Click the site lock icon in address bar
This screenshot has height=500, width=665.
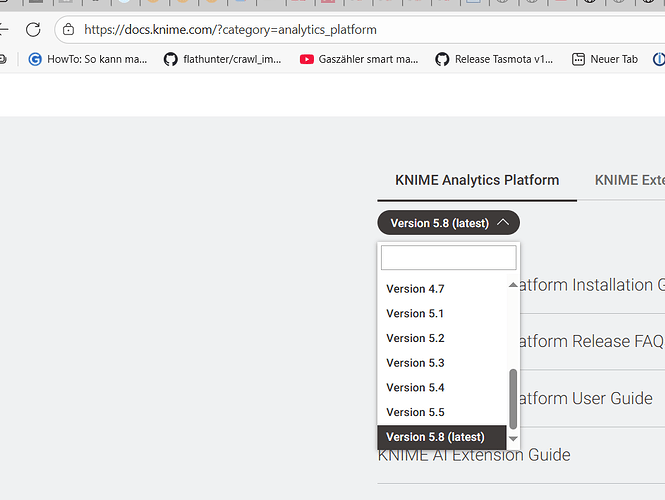pos(68,30)
